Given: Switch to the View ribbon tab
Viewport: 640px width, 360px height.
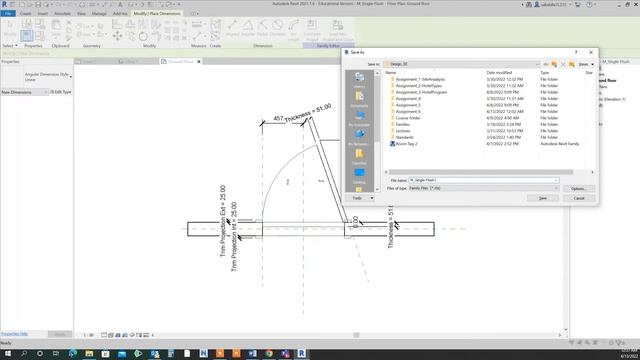Looking at the screenshot, I should (81, 13).
